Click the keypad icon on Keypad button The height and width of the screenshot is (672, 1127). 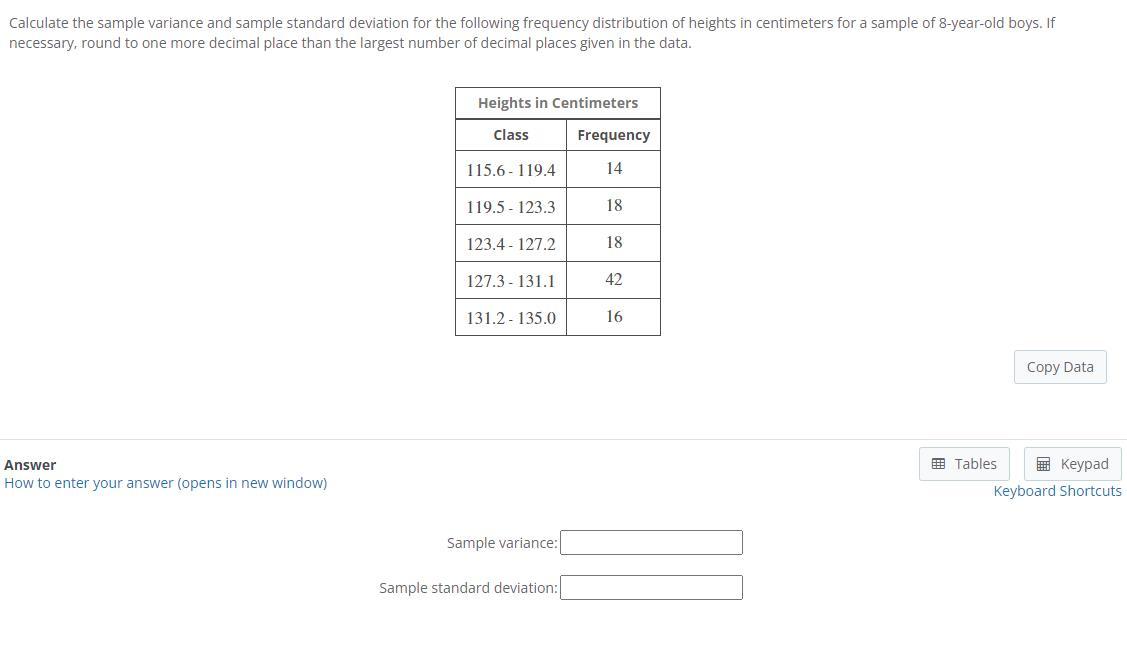(1041, 463)
